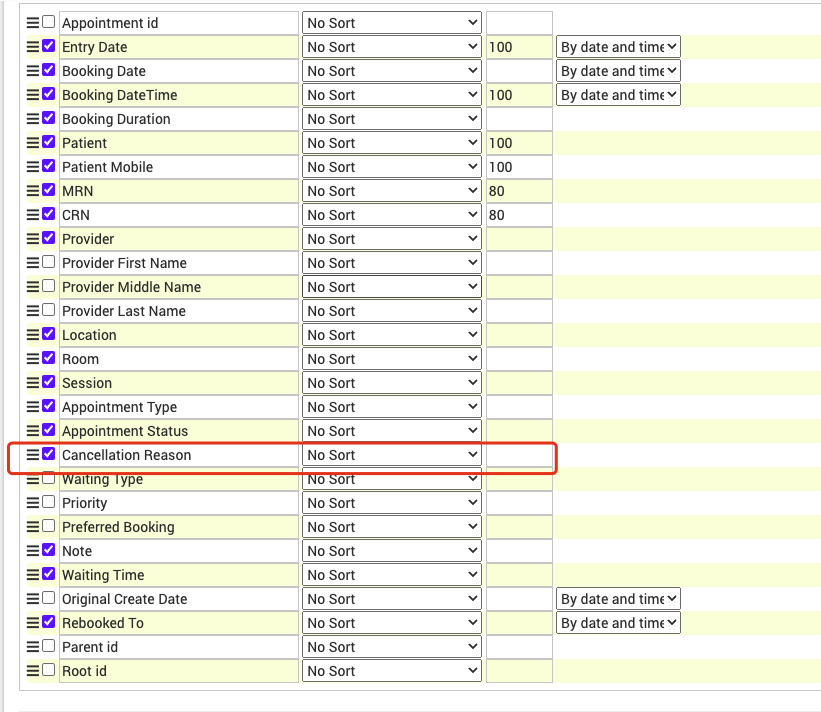Image resolution: width=821 pixels, height=712 pixels.
Task: Grab the drag handle for Appointment id row
Action: [x=33, y=23]
